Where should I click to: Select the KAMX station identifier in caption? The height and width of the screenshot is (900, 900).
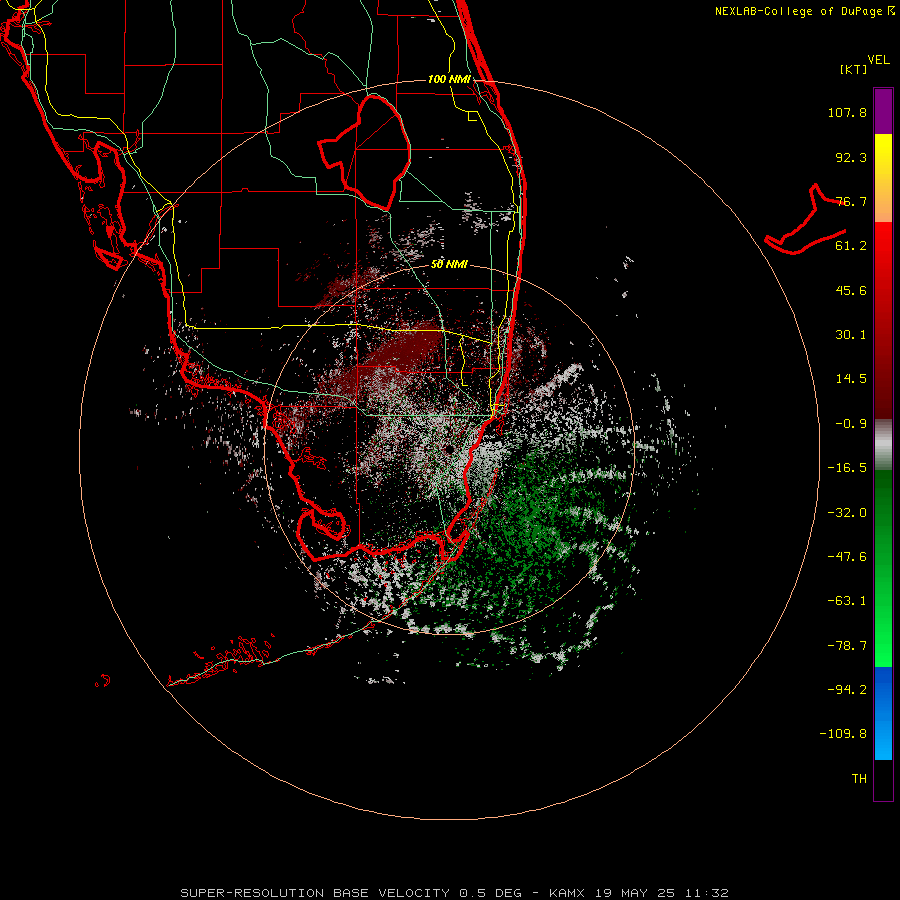[566, 893]
